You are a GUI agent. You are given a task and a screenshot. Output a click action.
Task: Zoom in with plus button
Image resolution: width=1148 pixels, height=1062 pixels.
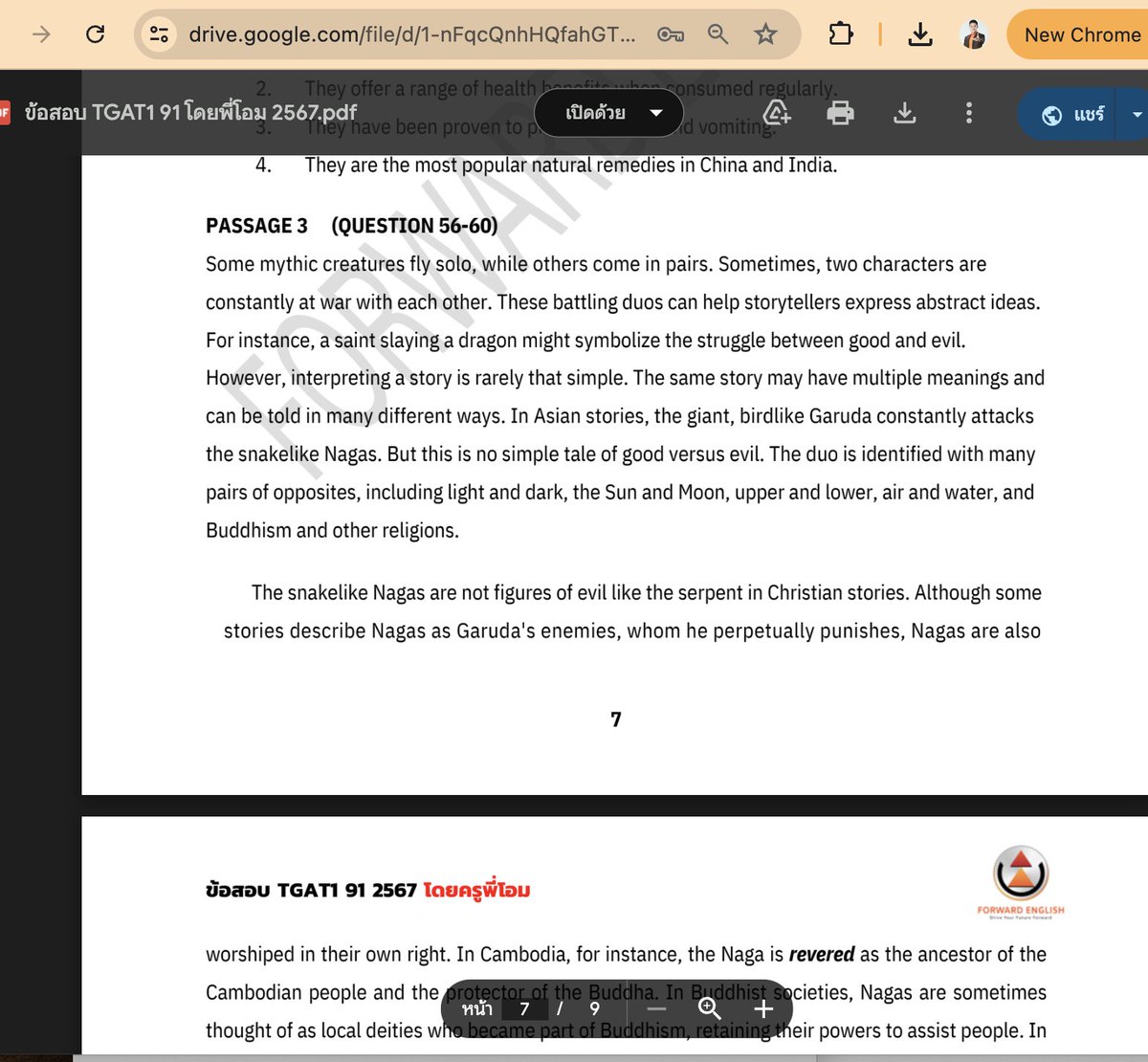pyautogui.click(x=763, y=1008)
